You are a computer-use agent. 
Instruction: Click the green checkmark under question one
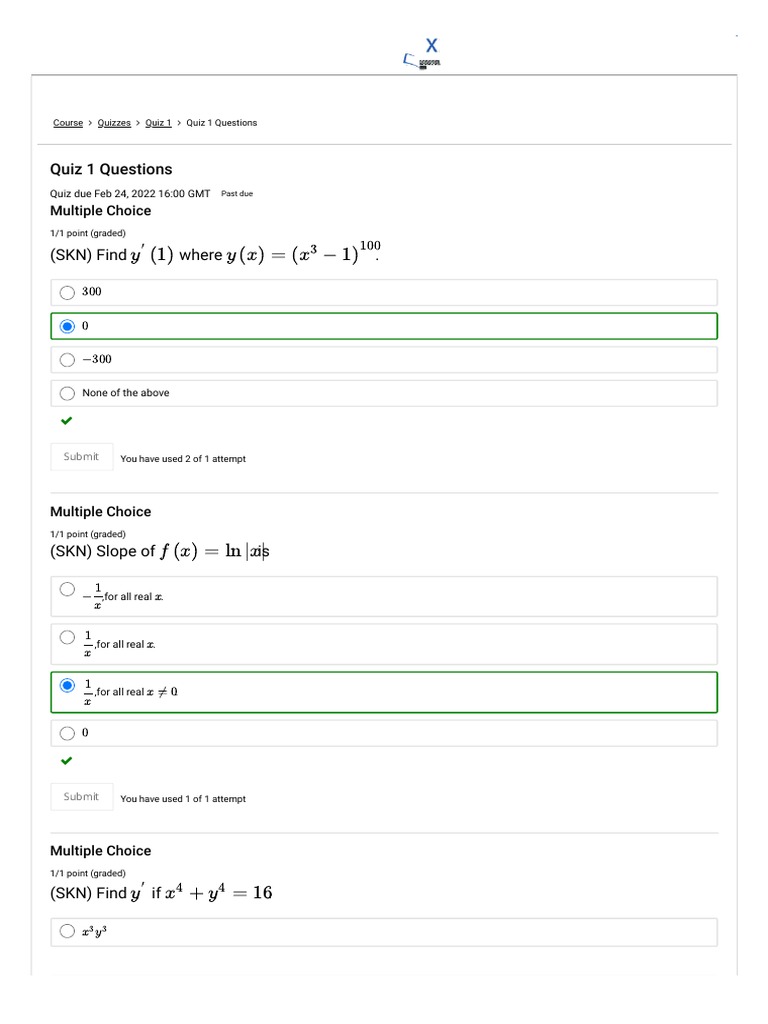pos(67,421)
